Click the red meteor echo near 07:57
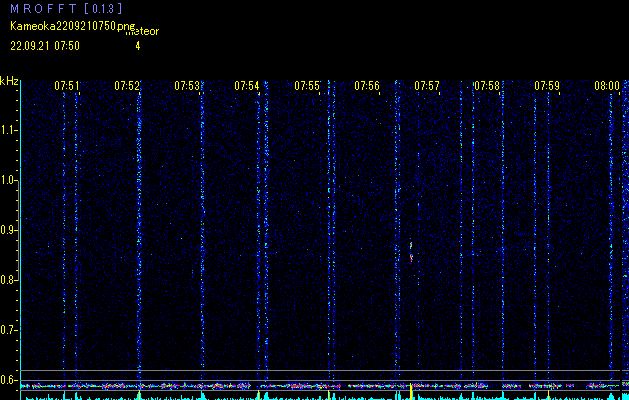 [x=411, y=252]
